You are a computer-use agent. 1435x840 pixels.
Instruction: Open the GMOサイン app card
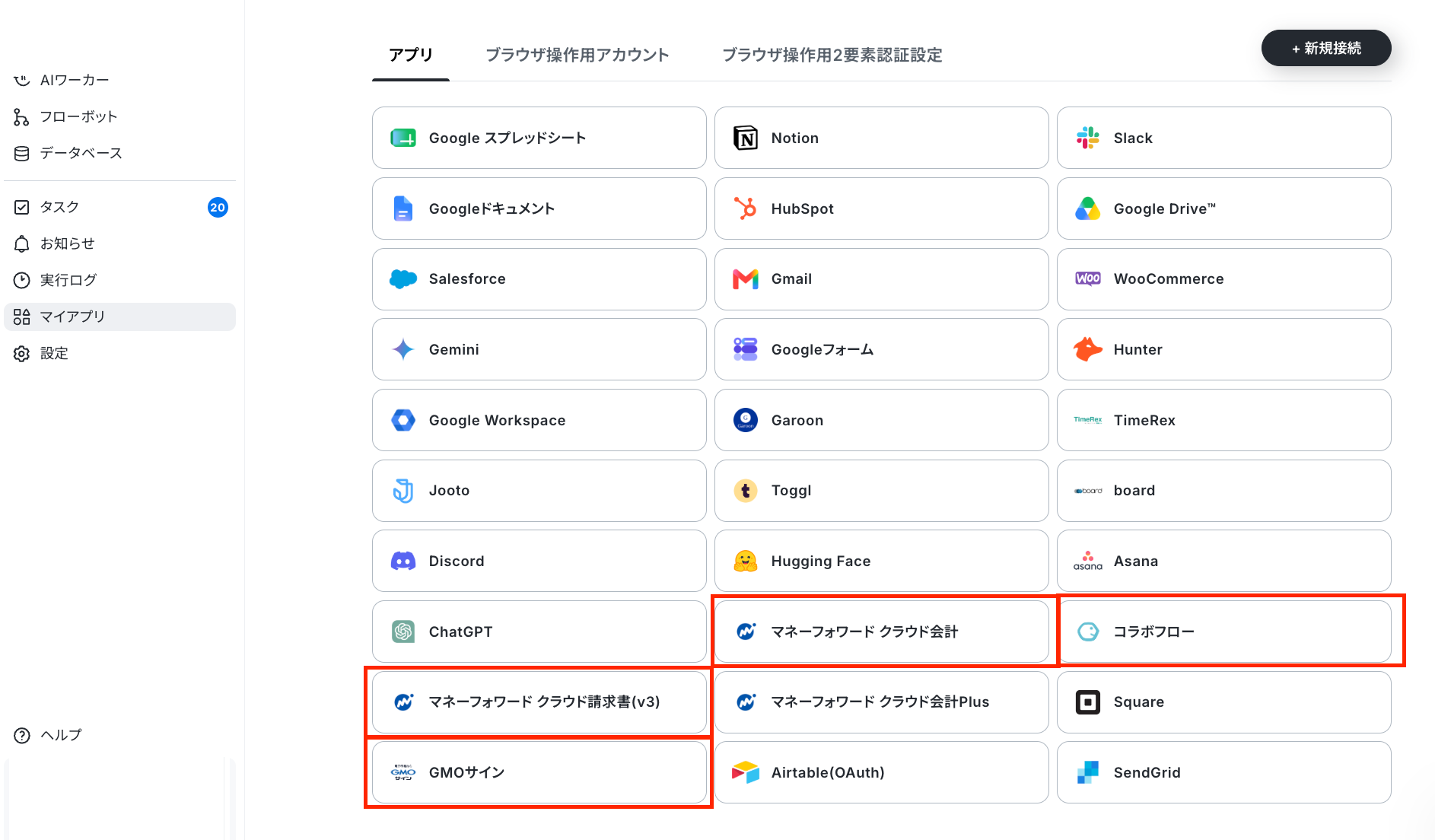click(x=539, y=772)
